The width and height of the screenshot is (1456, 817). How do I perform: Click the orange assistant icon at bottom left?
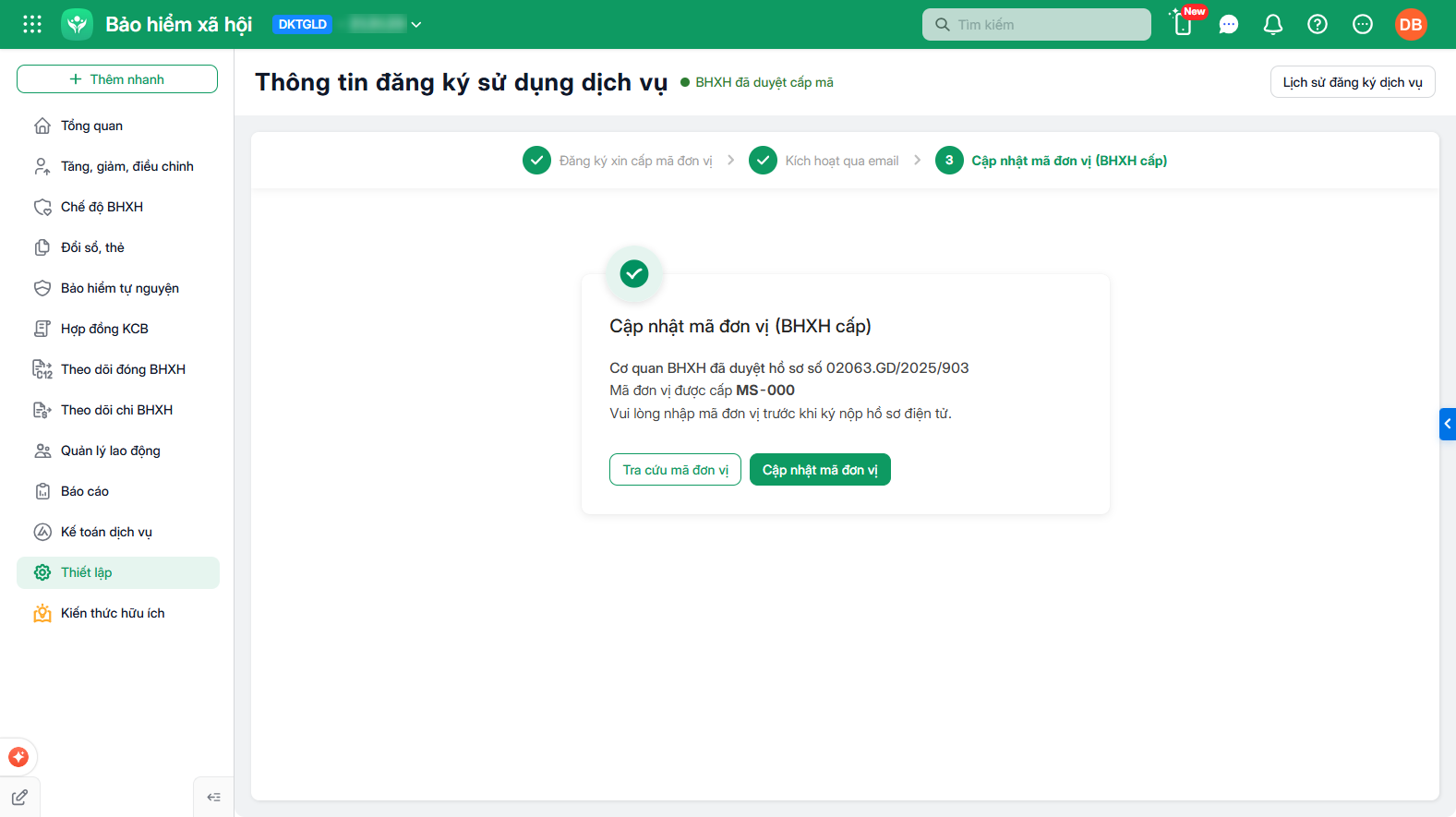coord(18,757)
